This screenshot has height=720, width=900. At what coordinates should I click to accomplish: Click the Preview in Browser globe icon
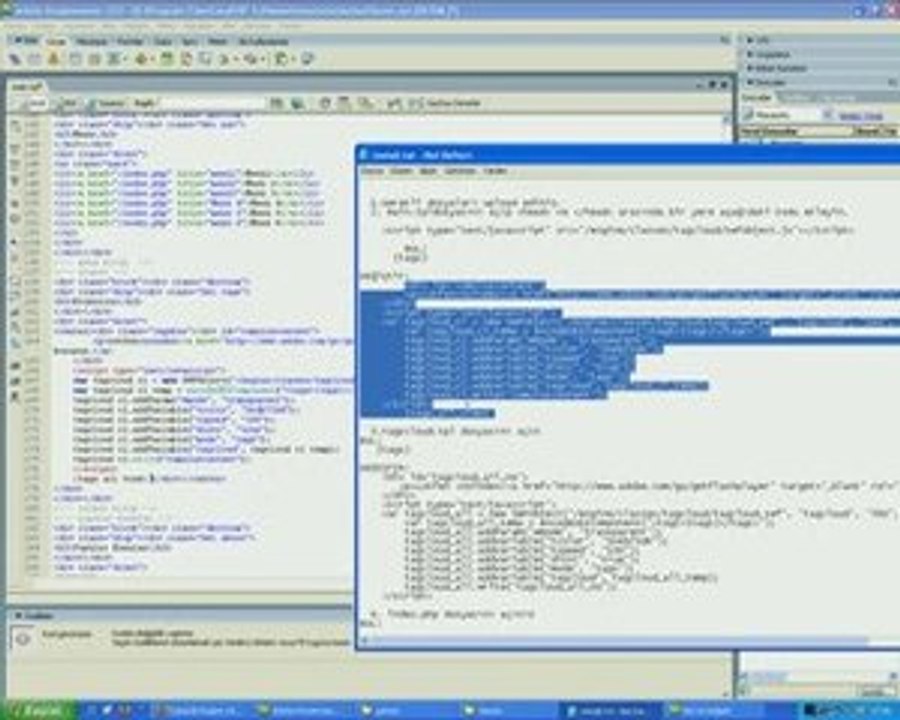point(297,103)
